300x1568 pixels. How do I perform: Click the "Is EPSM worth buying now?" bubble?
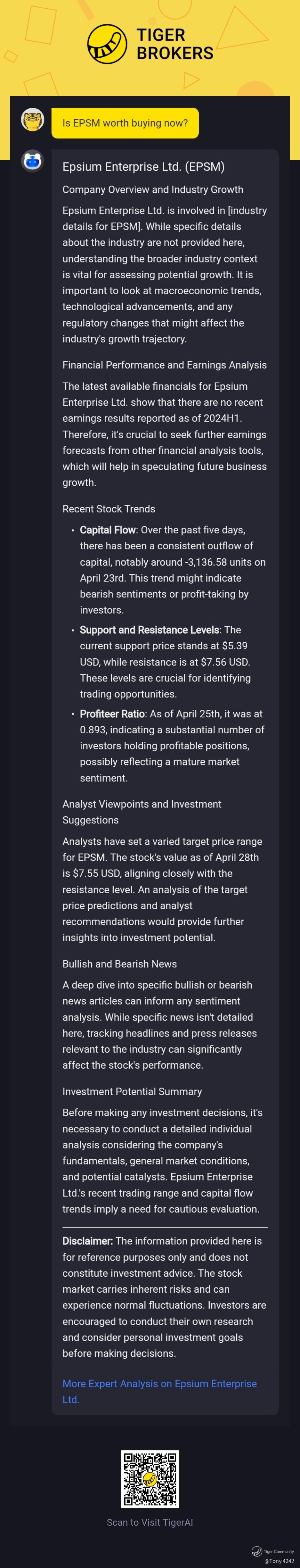point(125,123)
